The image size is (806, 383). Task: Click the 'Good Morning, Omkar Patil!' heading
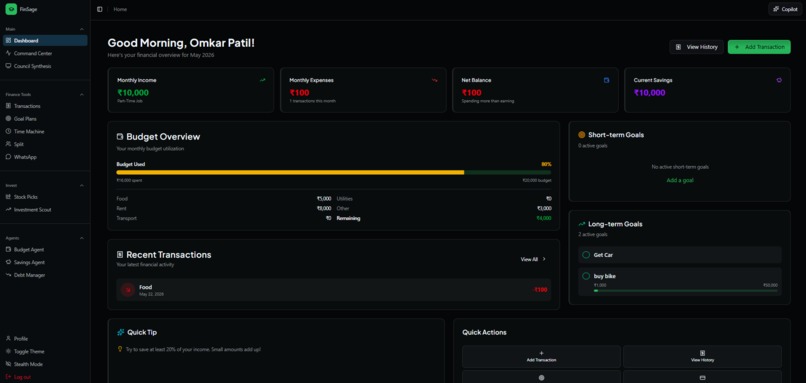[x=181, y=43]
